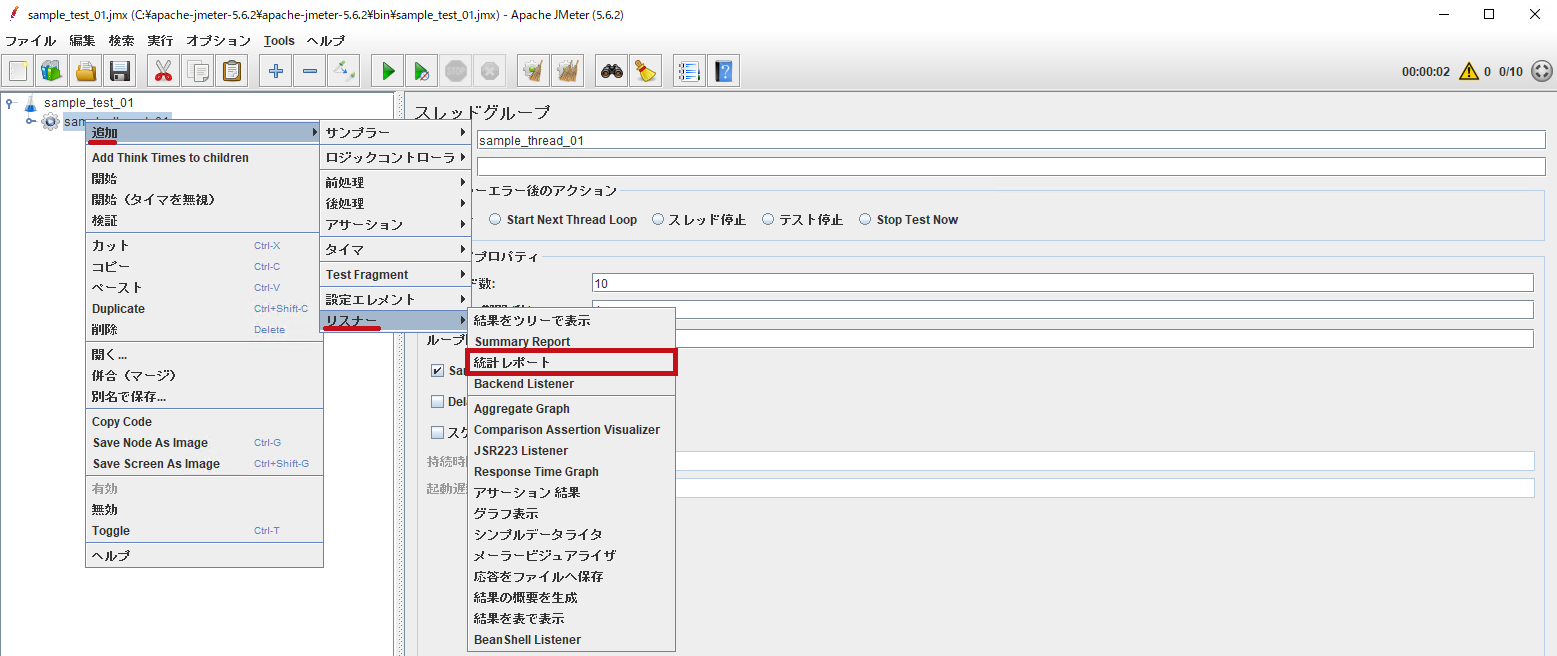Start the test with green play icon
The image size is (1557, 656).
[x=388, y=71]
